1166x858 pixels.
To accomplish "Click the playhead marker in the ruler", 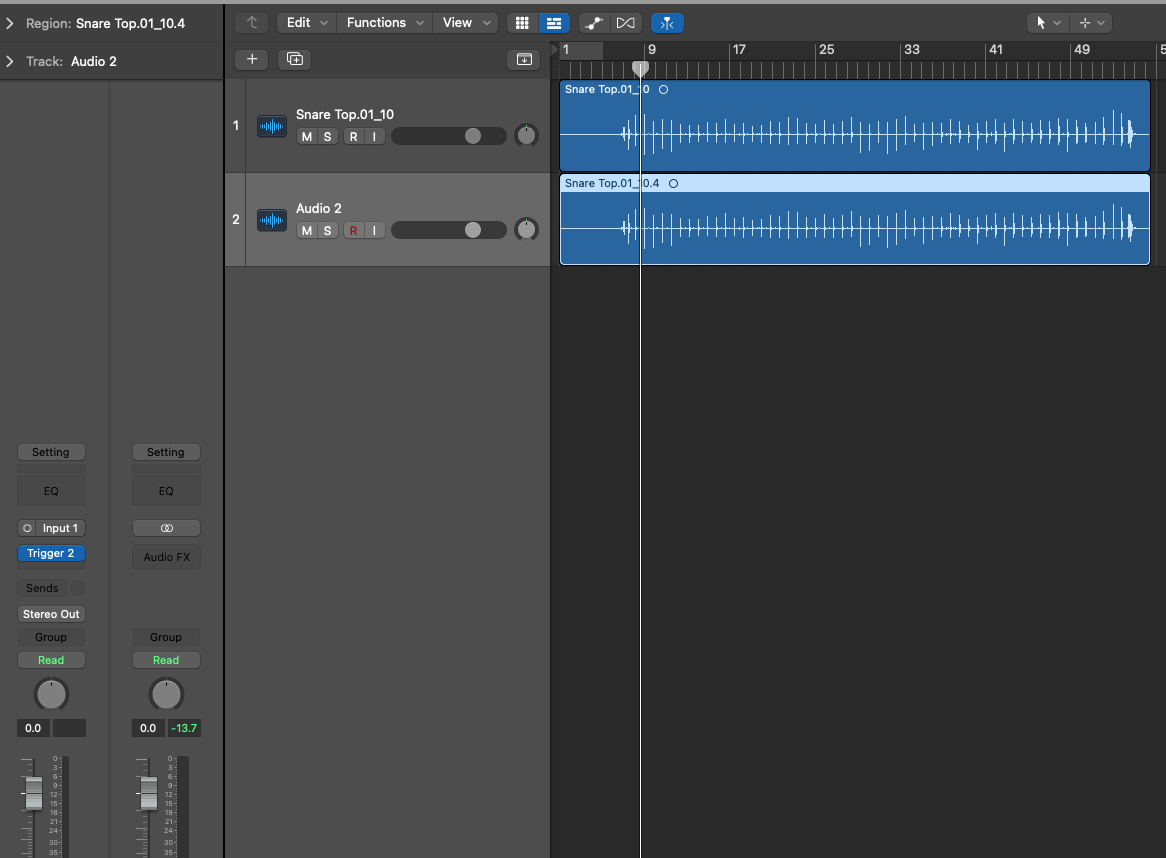I will (640, 68).
